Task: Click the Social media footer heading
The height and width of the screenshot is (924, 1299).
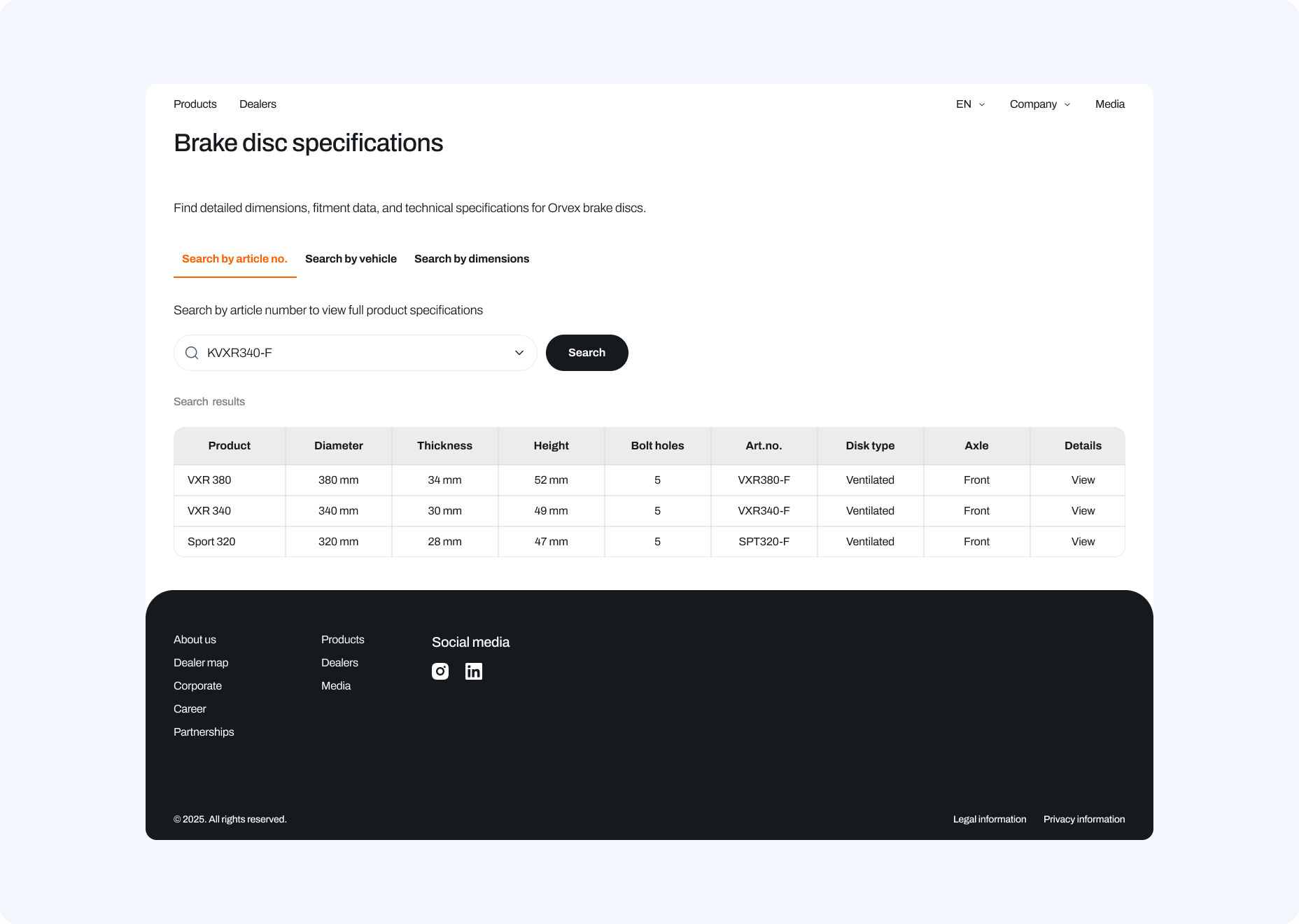Action: coord(470,643)
